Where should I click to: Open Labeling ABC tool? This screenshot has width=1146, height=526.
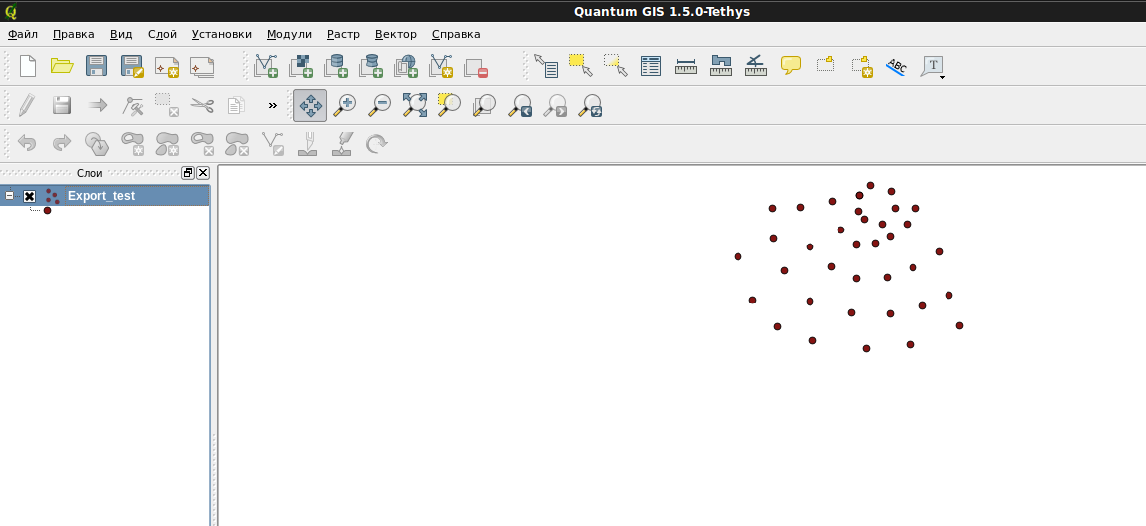897,66
